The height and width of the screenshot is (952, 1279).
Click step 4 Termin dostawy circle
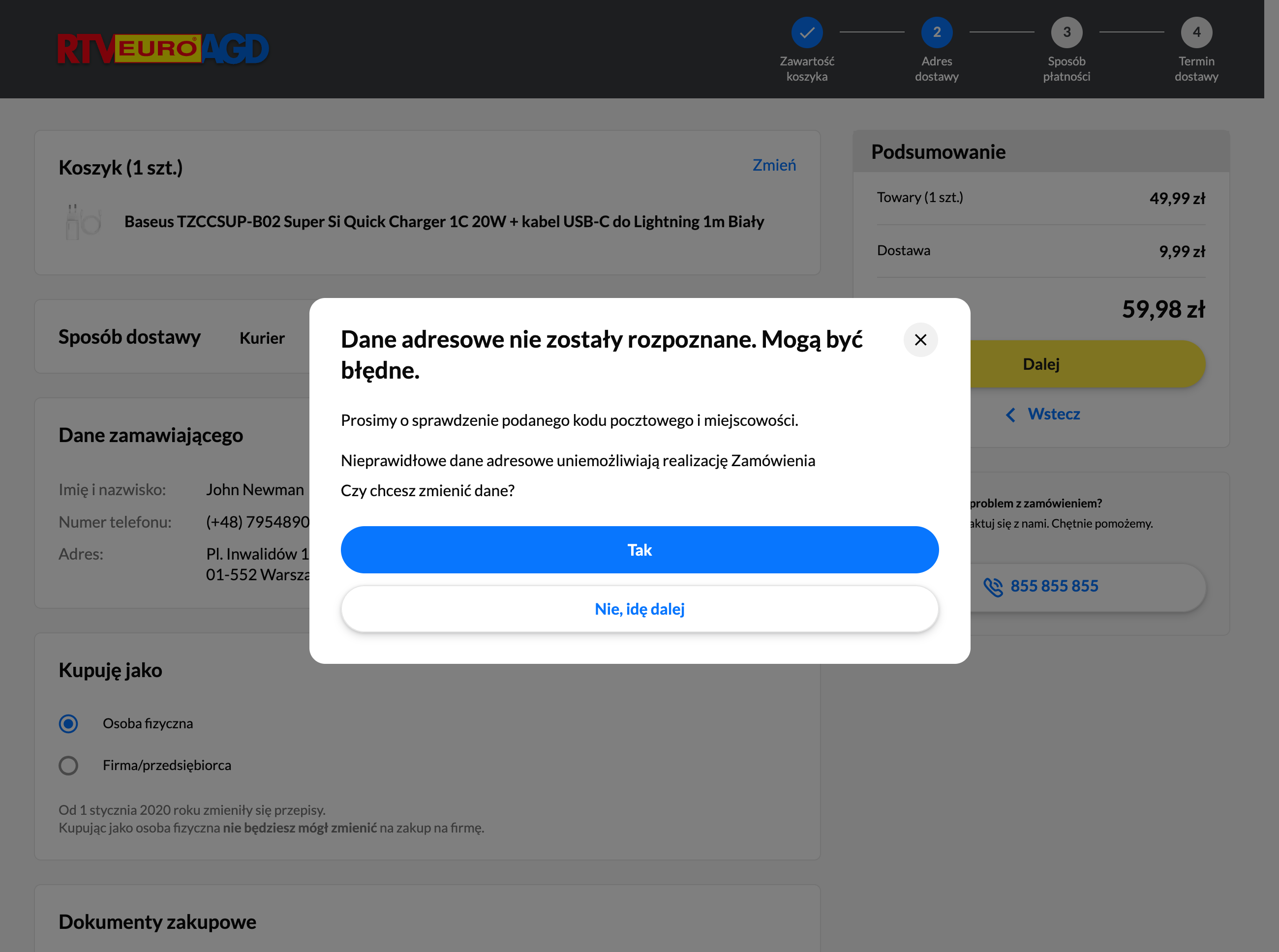[1196, 32]
